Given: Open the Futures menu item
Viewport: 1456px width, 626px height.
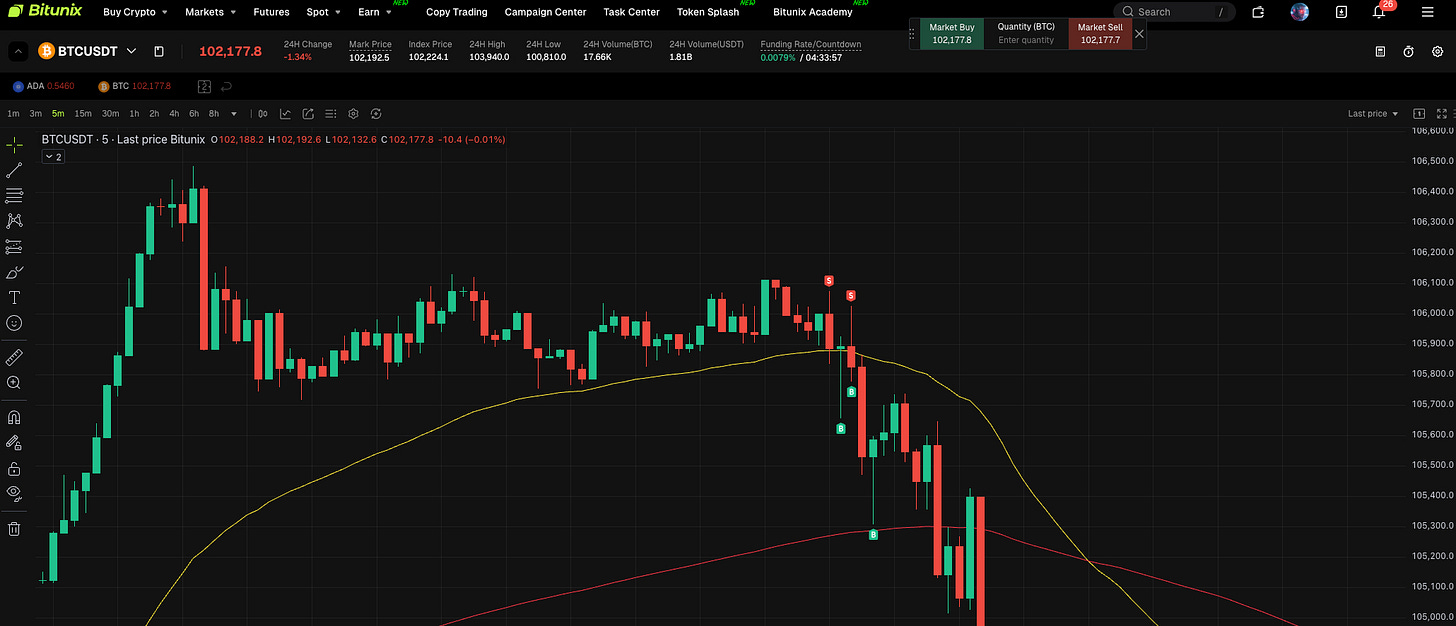Looking at the screenshot, I should 271,12.
